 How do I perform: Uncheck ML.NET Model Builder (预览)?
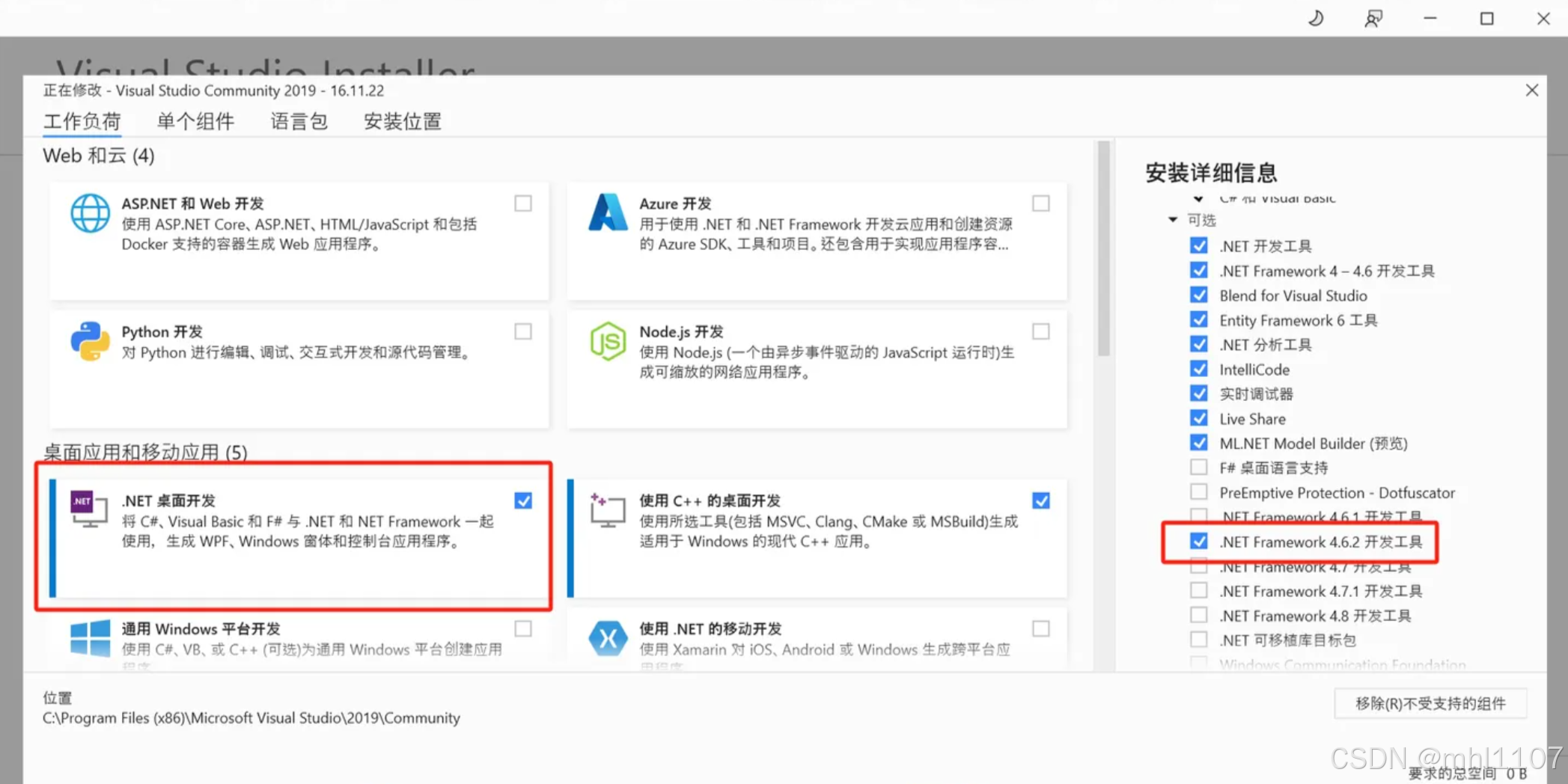pos(1199,443)
